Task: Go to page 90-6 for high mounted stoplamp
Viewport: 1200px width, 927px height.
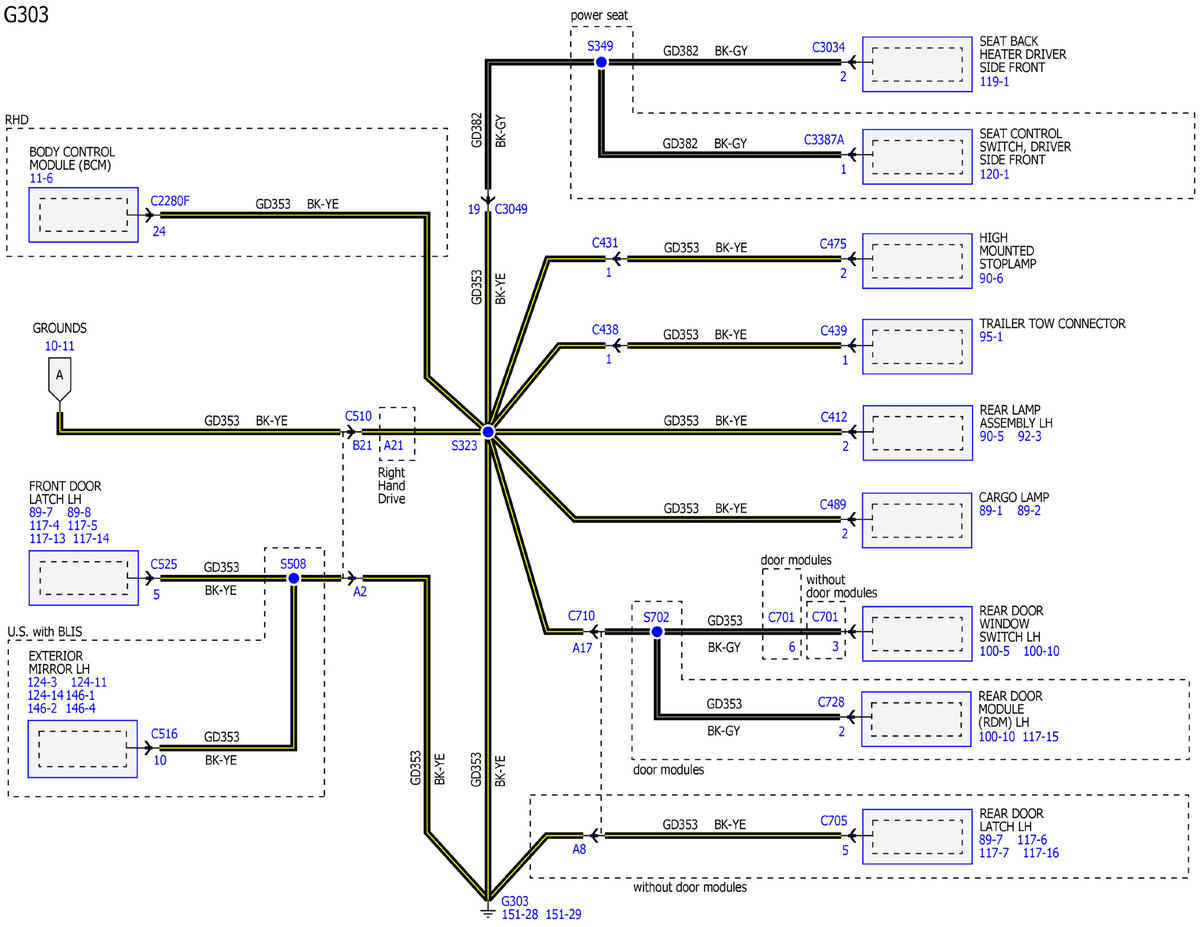Action: (x=991, y=279)
